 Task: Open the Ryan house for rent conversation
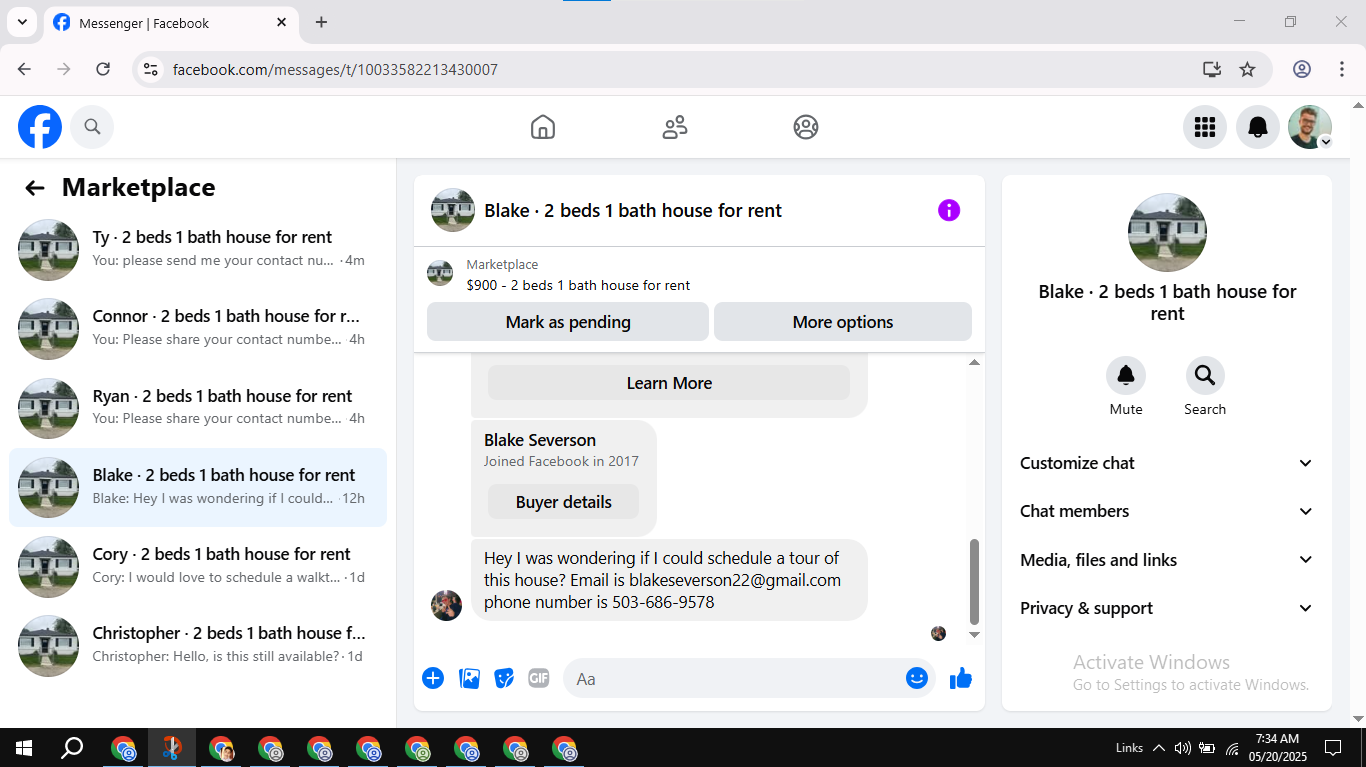click(198, 408)
